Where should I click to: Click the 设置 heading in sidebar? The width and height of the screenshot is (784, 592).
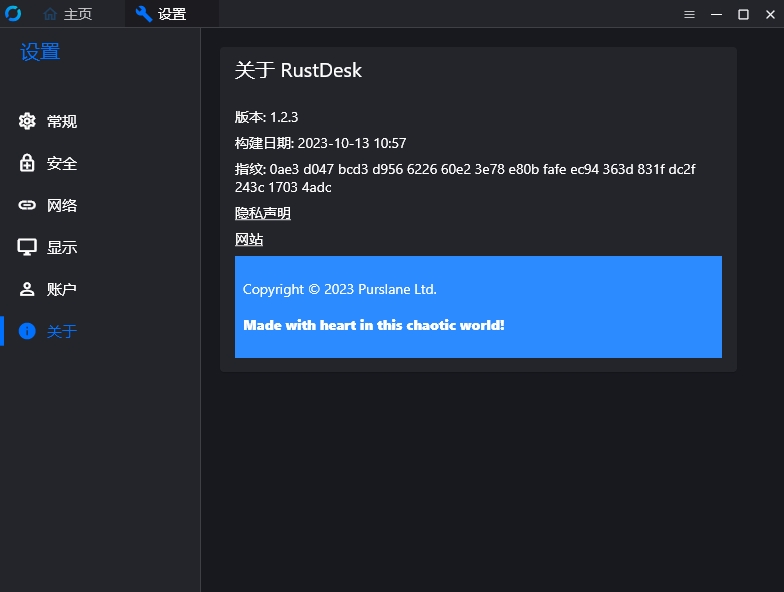40,52
